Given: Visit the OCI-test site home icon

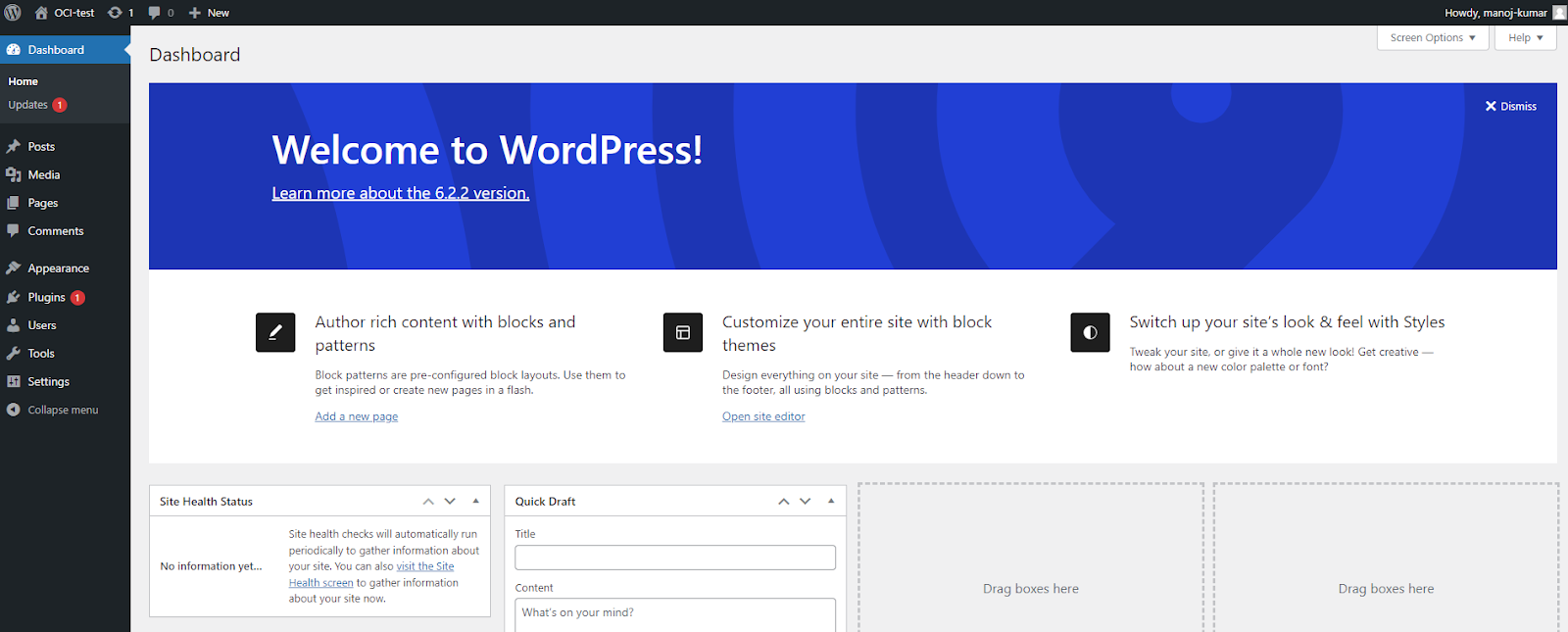Looking at the screenshot, I should click(41, 13).
